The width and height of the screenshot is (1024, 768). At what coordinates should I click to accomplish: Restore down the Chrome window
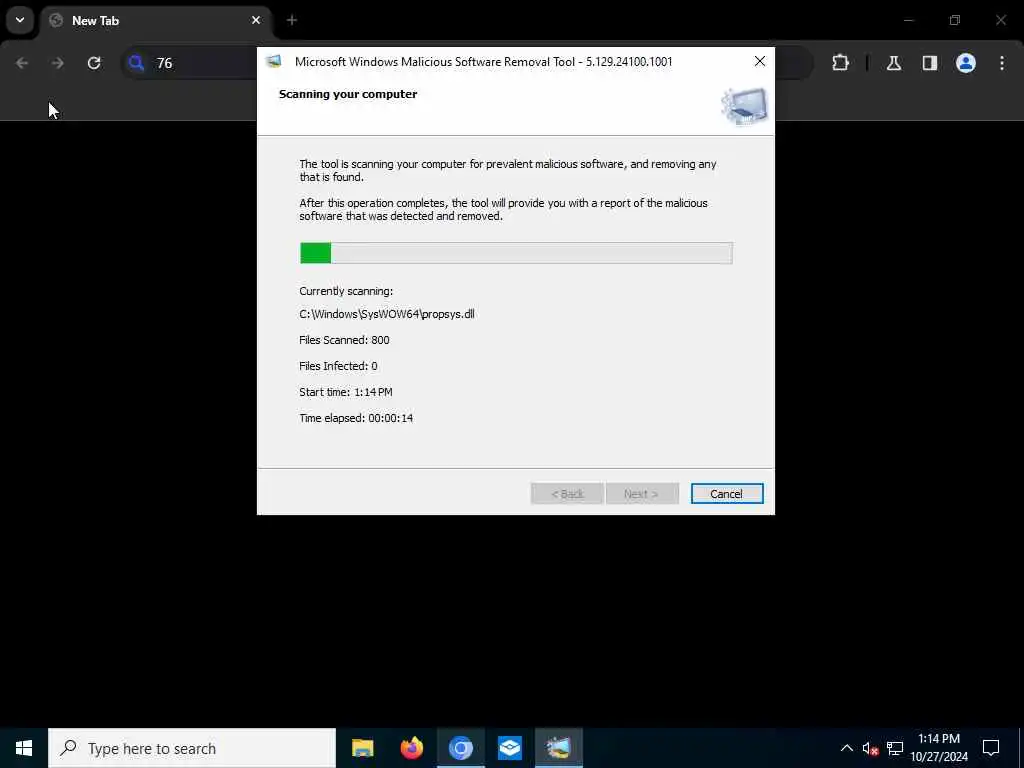tap(955, 20)
